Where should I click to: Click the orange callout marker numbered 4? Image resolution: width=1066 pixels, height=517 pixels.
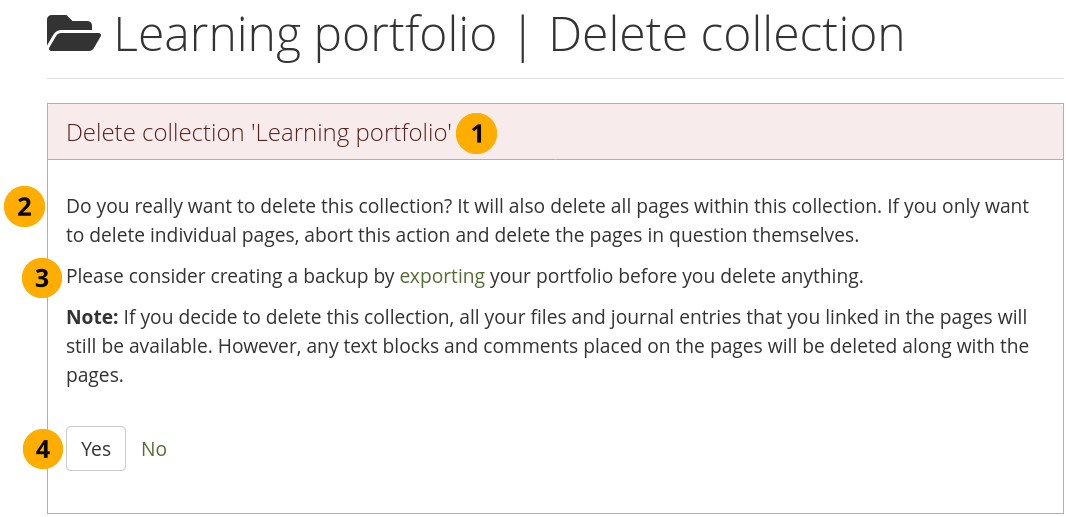tap(42, 449)
